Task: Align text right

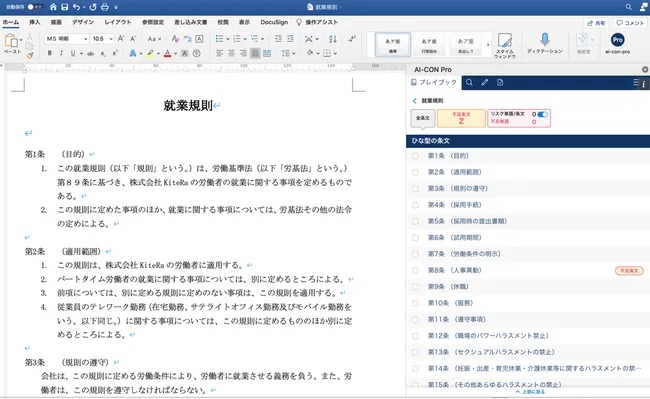Action: [243, 53]
